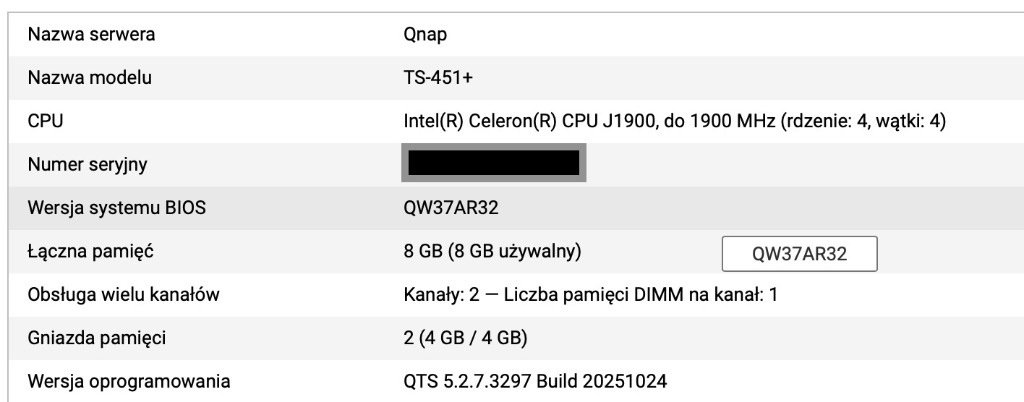Click the Nazwa modelu label

tap(90, 78)
